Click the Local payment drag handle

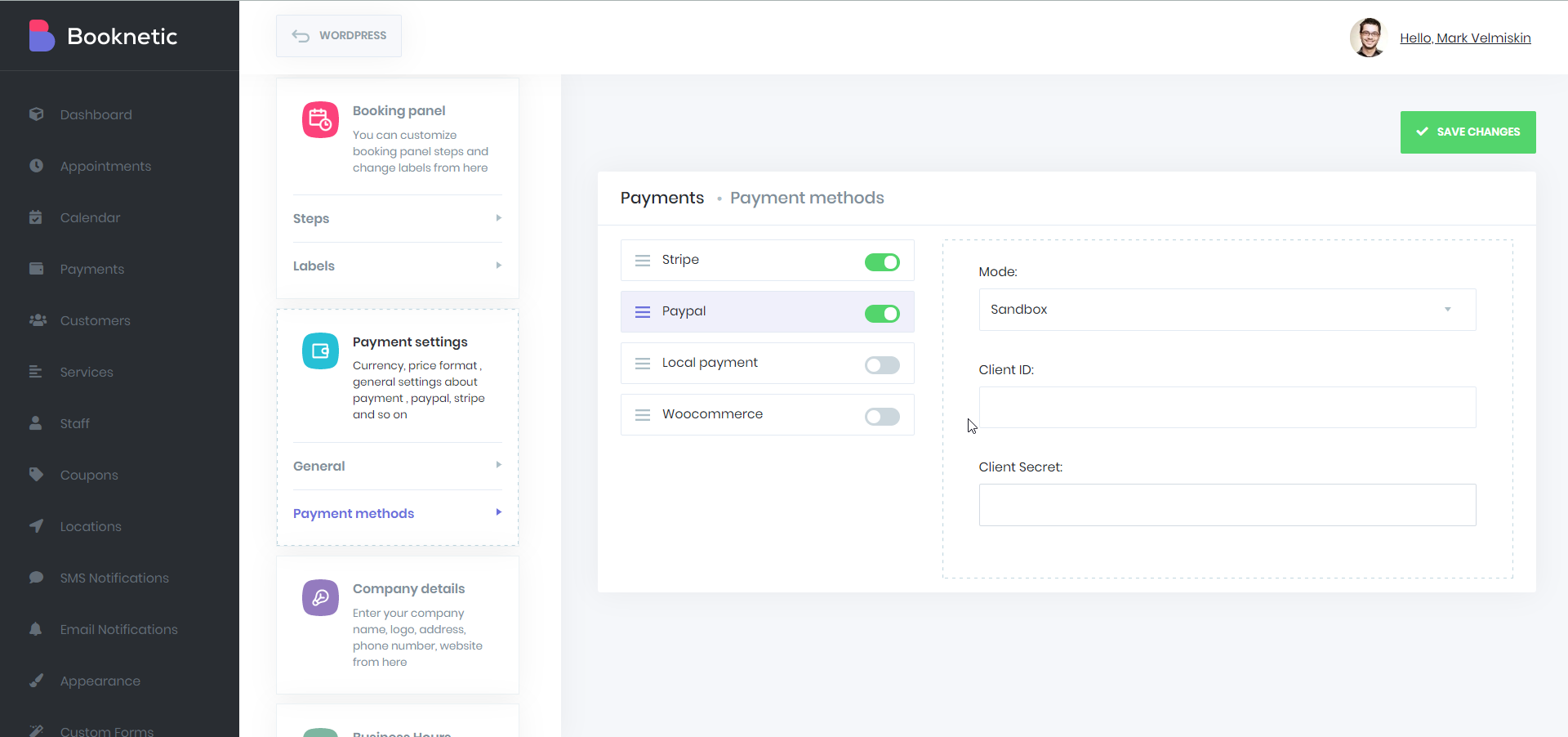643,364
